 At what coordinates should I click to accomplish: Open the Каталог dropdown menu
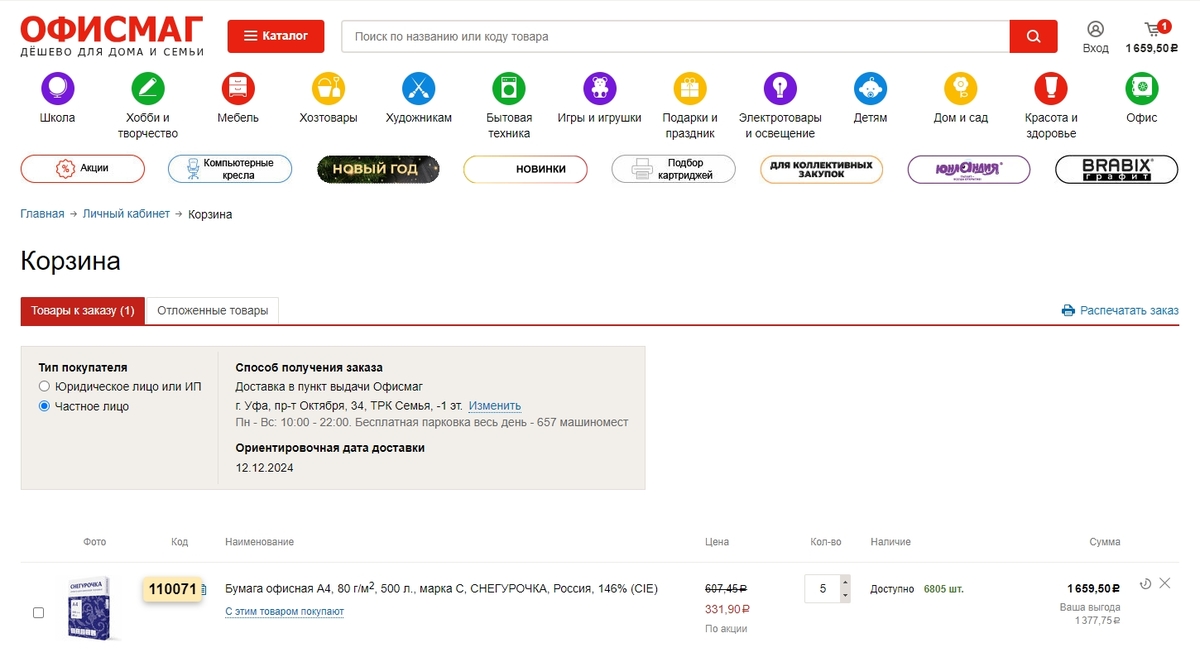276,36
